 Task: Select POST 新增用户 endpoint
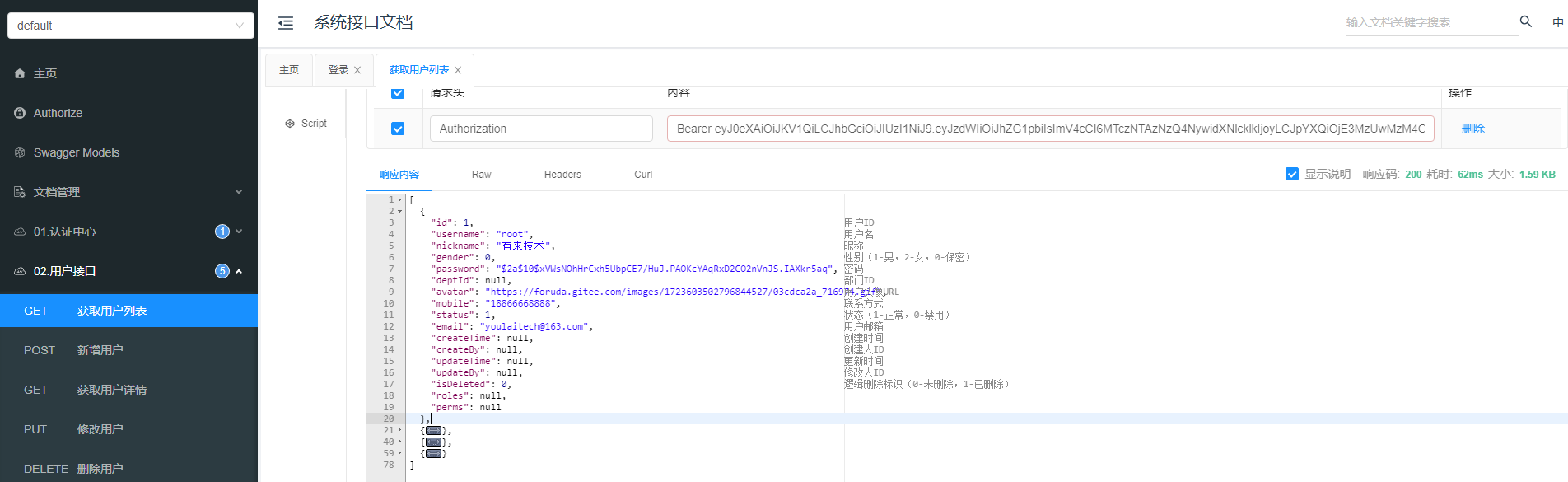(128, 350)
